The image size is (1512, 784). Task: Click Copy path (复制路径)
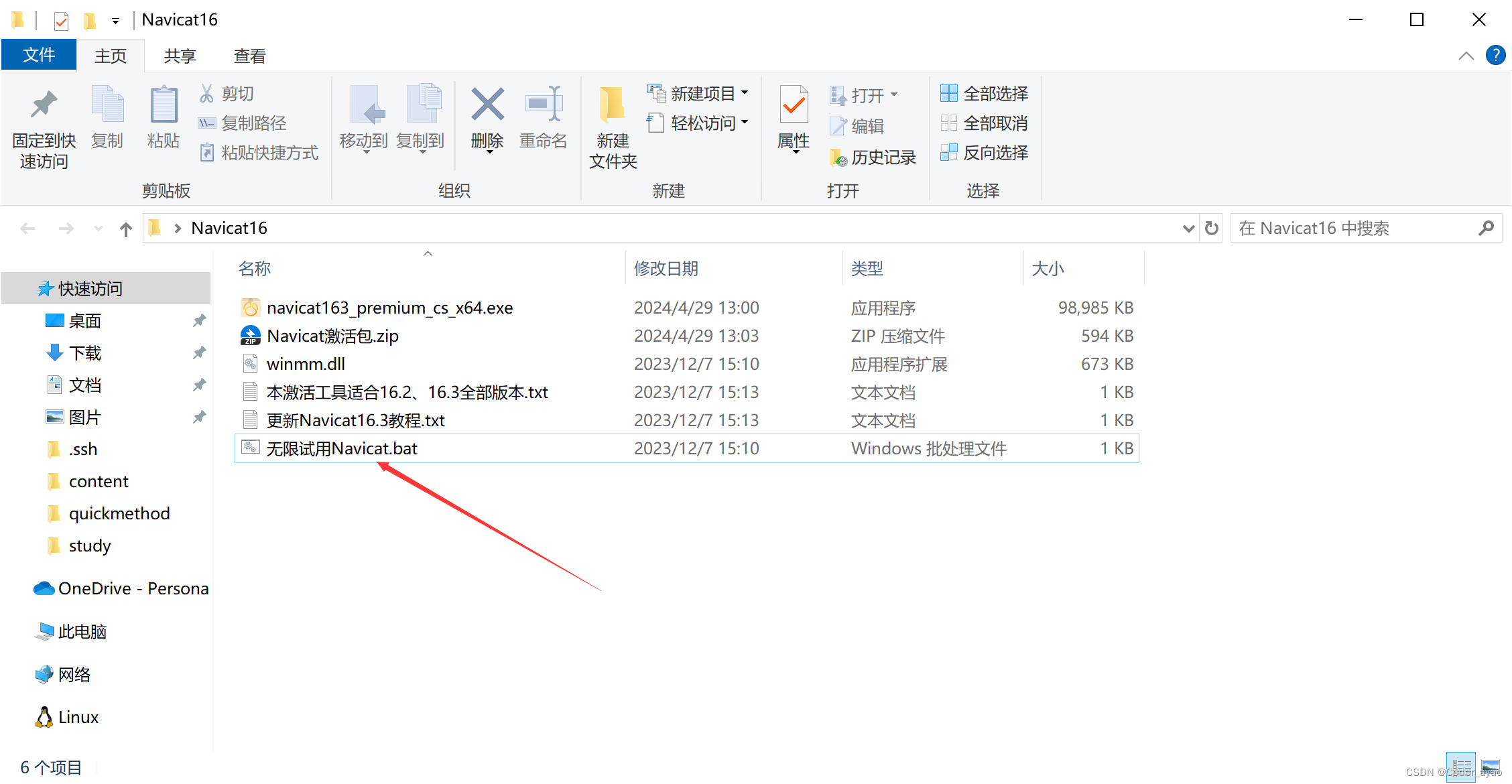(x=243, y=123)
